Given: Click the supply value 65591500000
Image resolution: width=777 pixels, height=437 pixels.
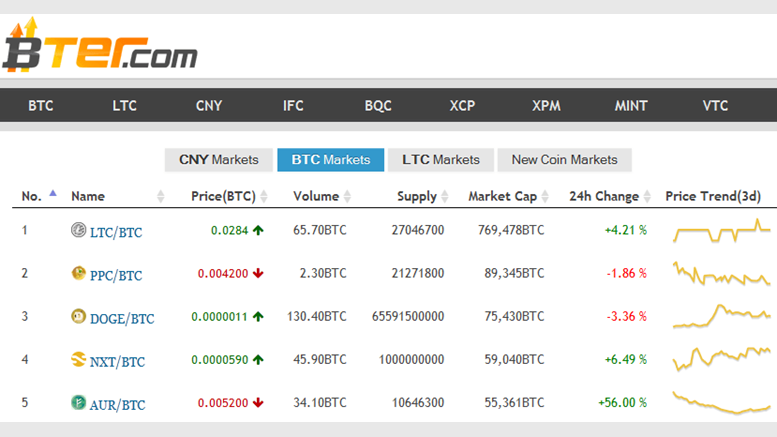Looking at the screenshot, I should [x=408, y=316].
